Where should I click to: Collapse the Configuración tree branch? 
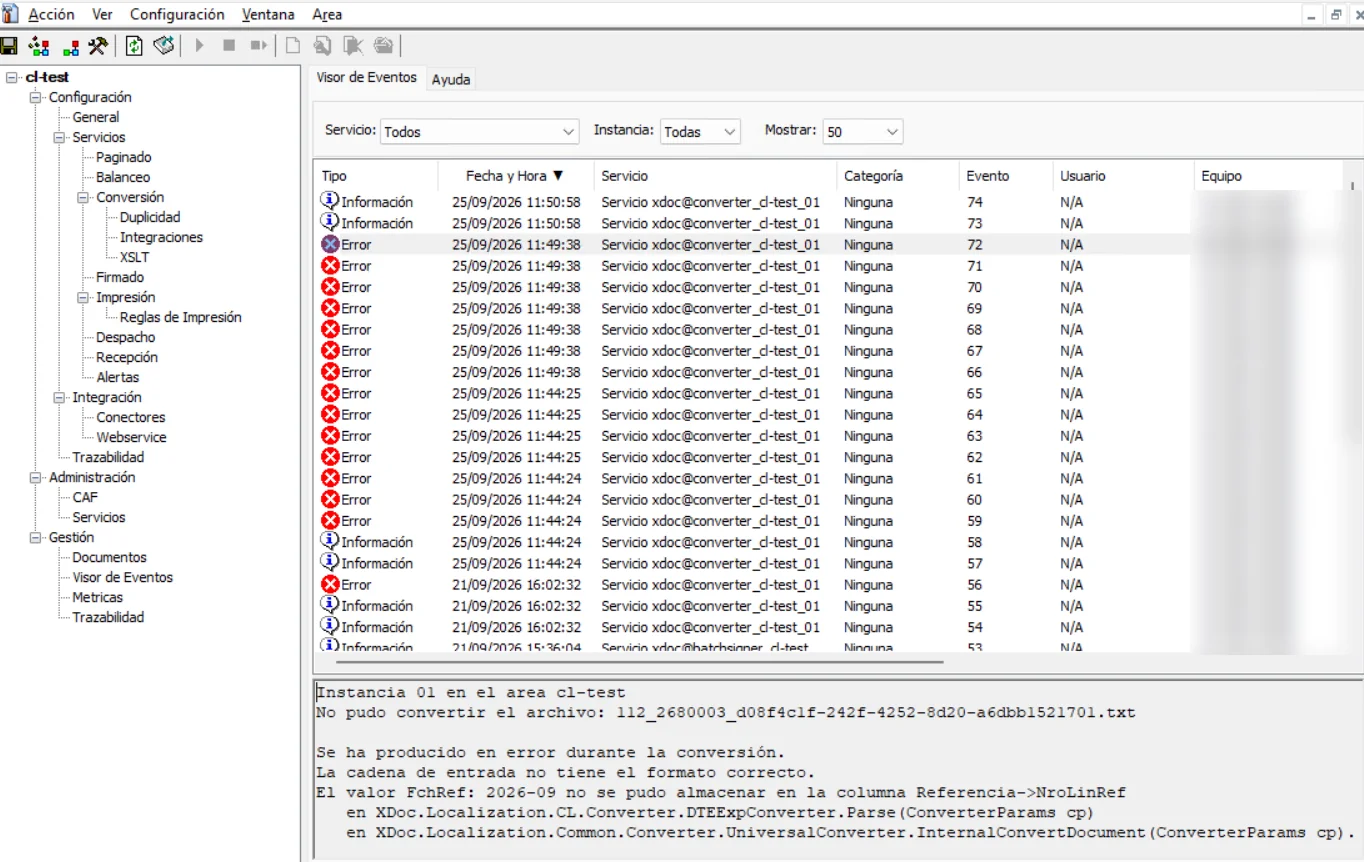(x=36, y=97)
